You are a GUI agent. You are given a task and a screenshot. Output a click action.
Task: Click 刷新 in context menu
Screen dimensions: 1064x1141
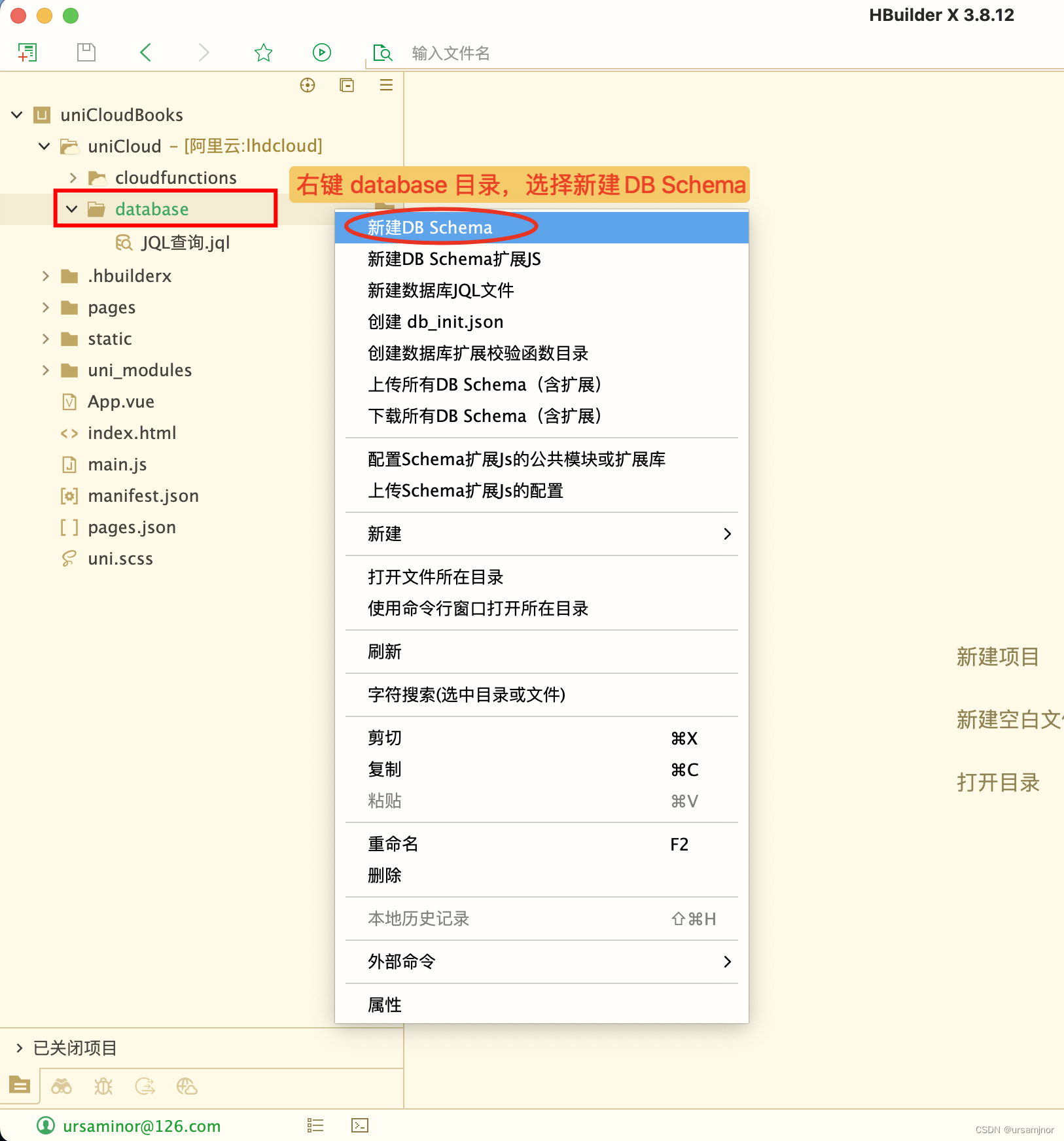(542, 652)
